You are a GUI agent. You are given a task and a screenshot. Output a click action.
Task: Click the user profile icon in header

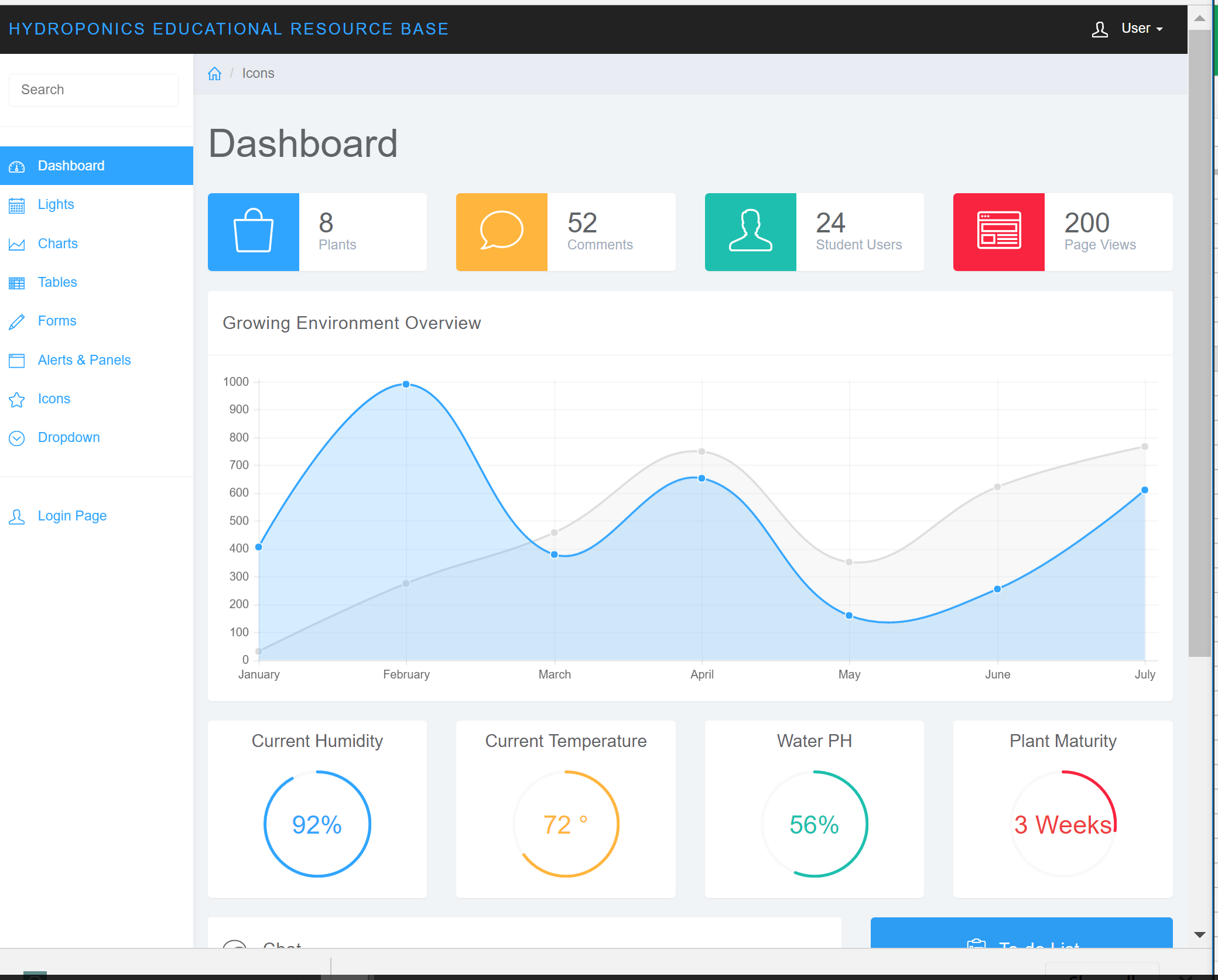coord(1100,29)
